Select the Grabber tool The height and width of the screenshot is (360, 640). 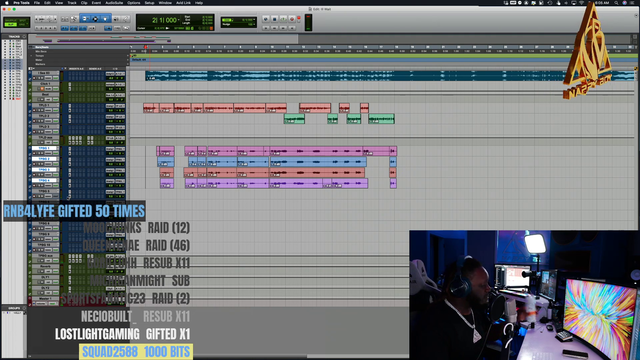pyautogui.click(x=105, y=19)
